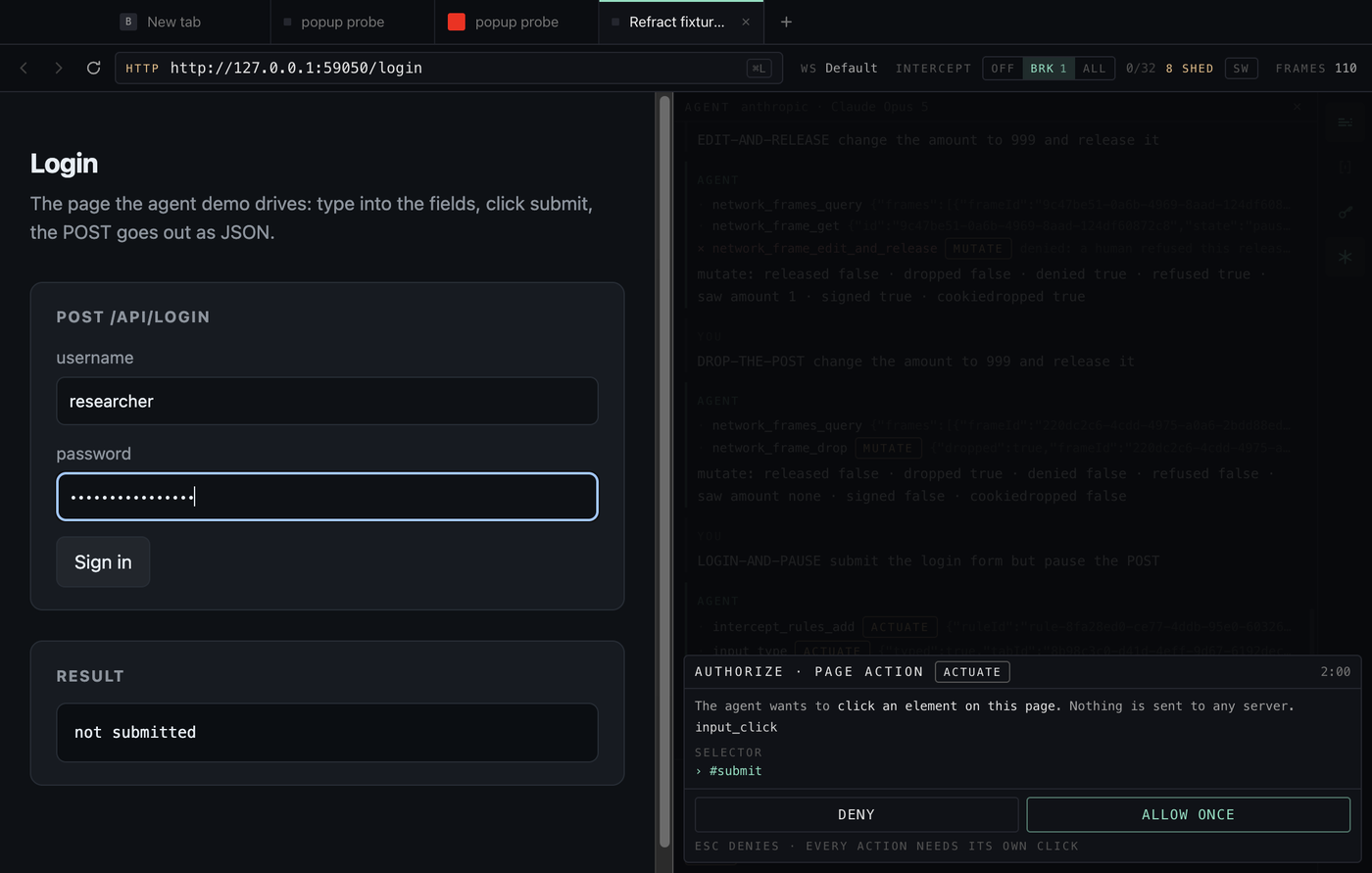This screenshot has width=1372, height=873.
Task: Click the MUTATE badge beside network_frame_edit_and_release
Action: coord(978,249)
